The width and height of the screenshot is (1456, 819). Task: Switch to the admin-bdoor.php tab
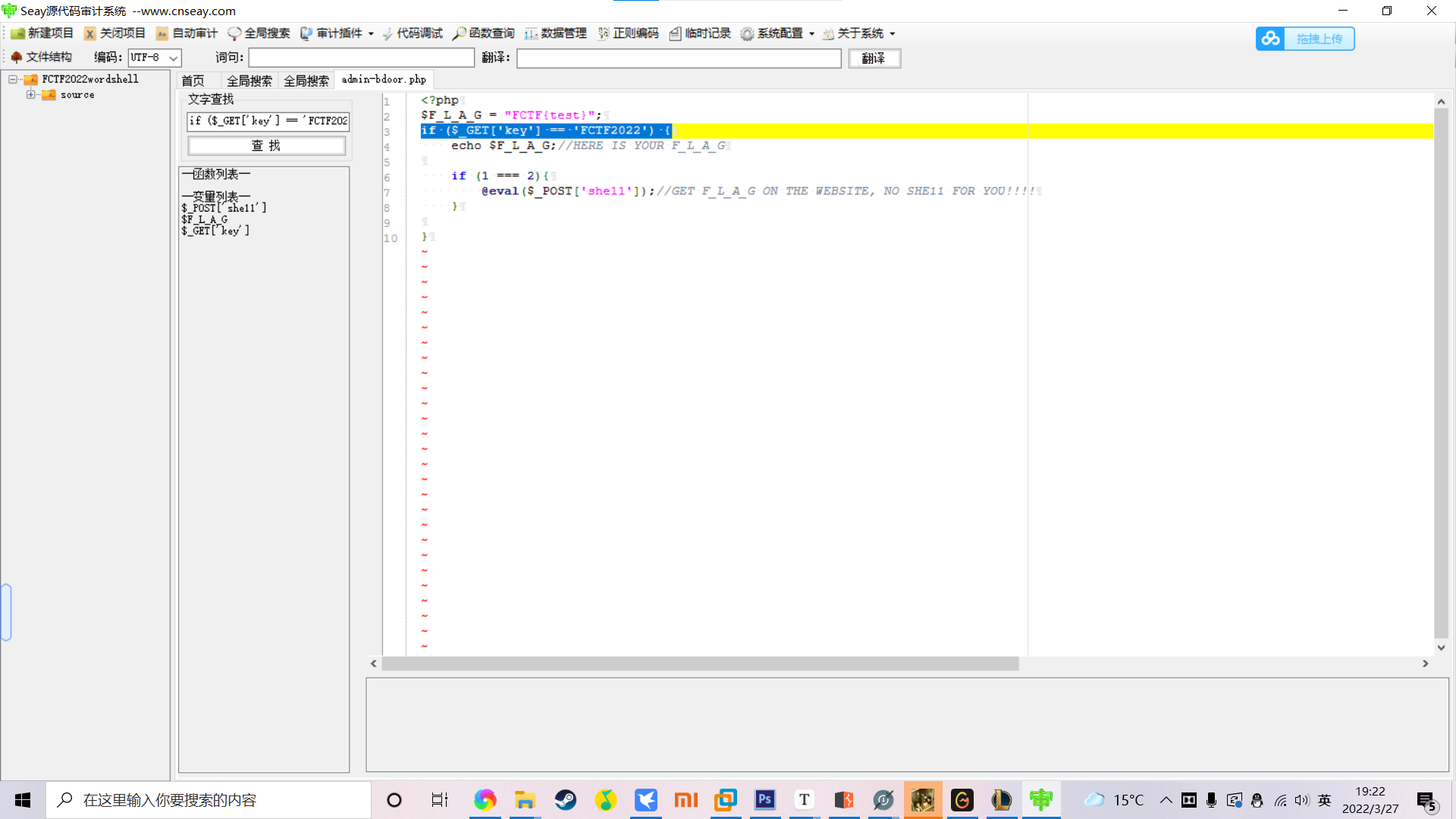click(384, 79)
